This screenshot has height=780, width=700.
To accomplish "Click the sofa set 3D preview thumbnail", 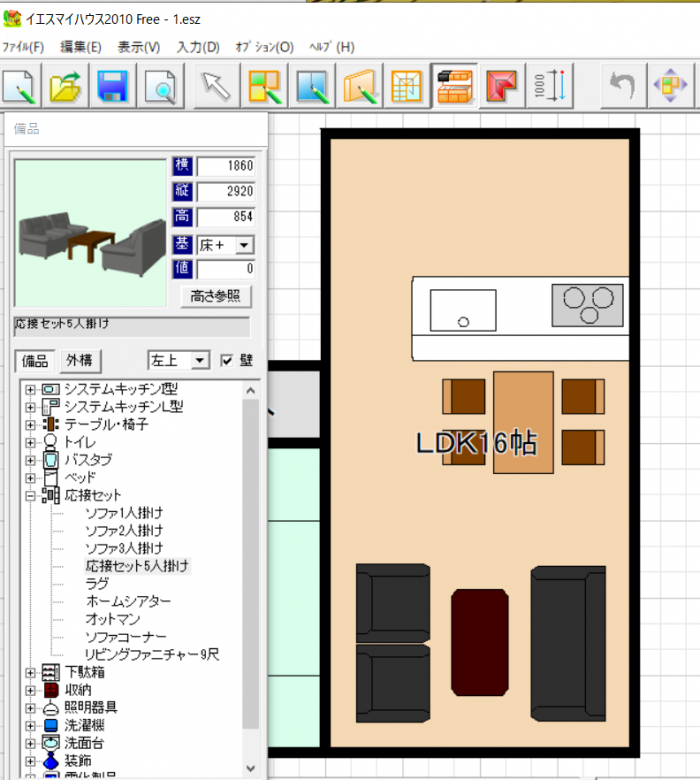I will tap(91, 233).
